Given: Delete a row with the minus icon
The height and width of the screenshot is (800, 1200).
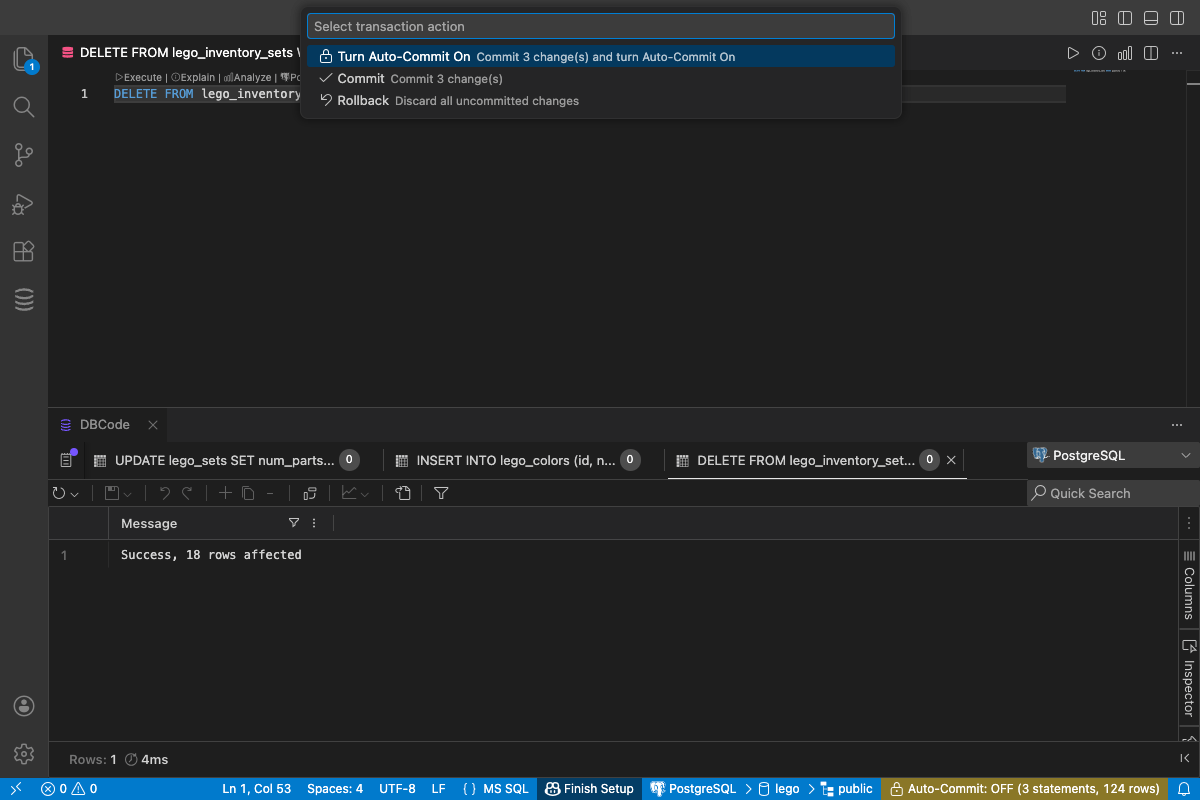Looking at the screenshot, I should (x=269, y=492).
